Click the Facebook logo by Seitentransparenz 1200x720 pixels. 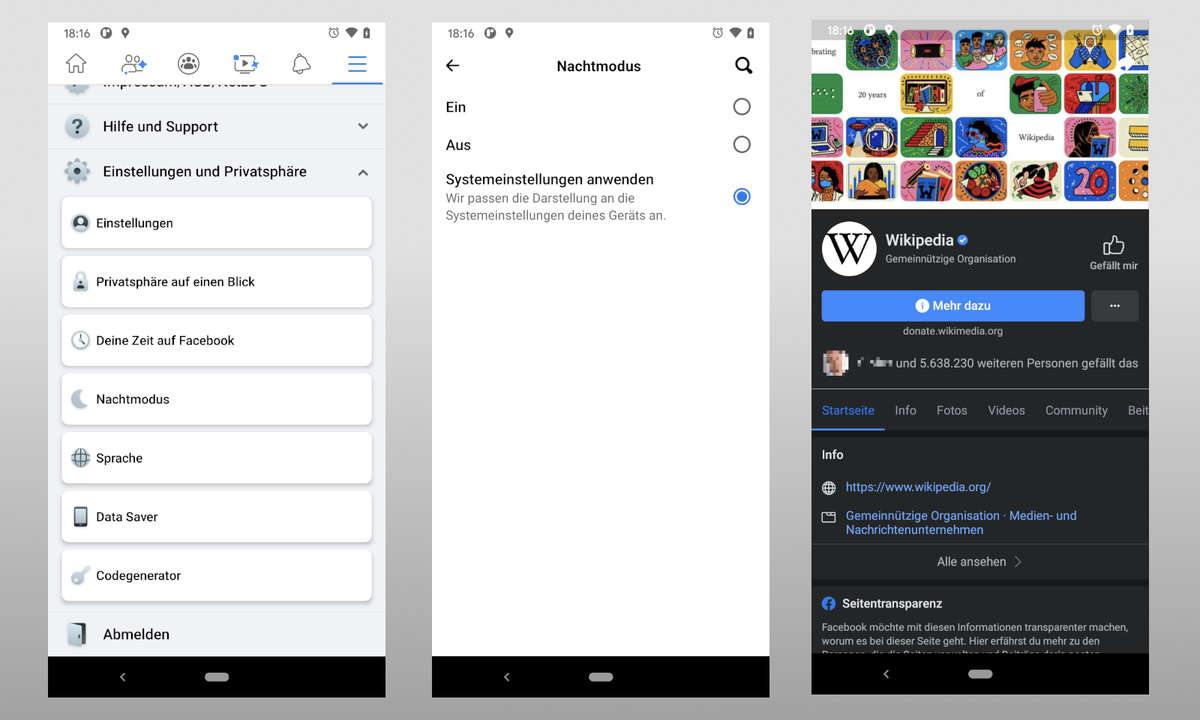828,604
